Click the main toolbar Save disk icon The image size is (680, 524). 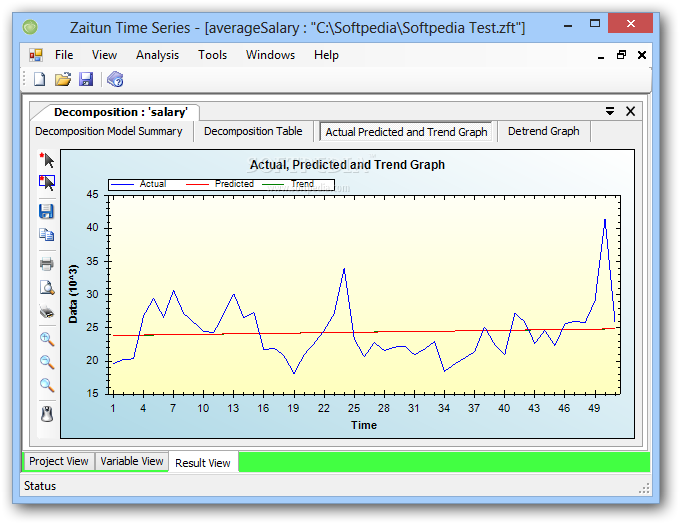86,79
